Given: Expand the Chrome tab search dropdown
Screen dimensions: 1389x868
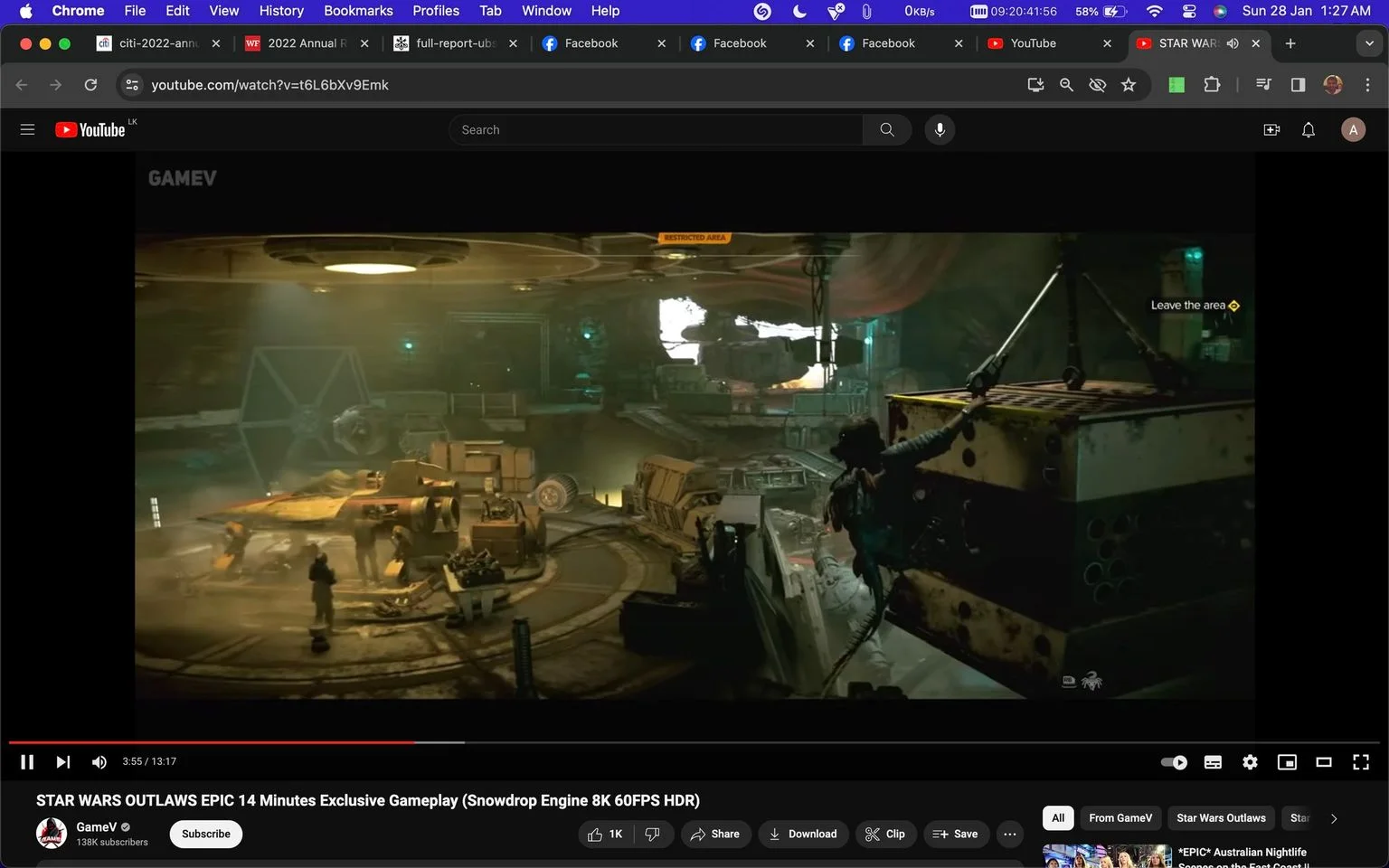Looking at the screenshot, I should click(x=1369, y=43).
